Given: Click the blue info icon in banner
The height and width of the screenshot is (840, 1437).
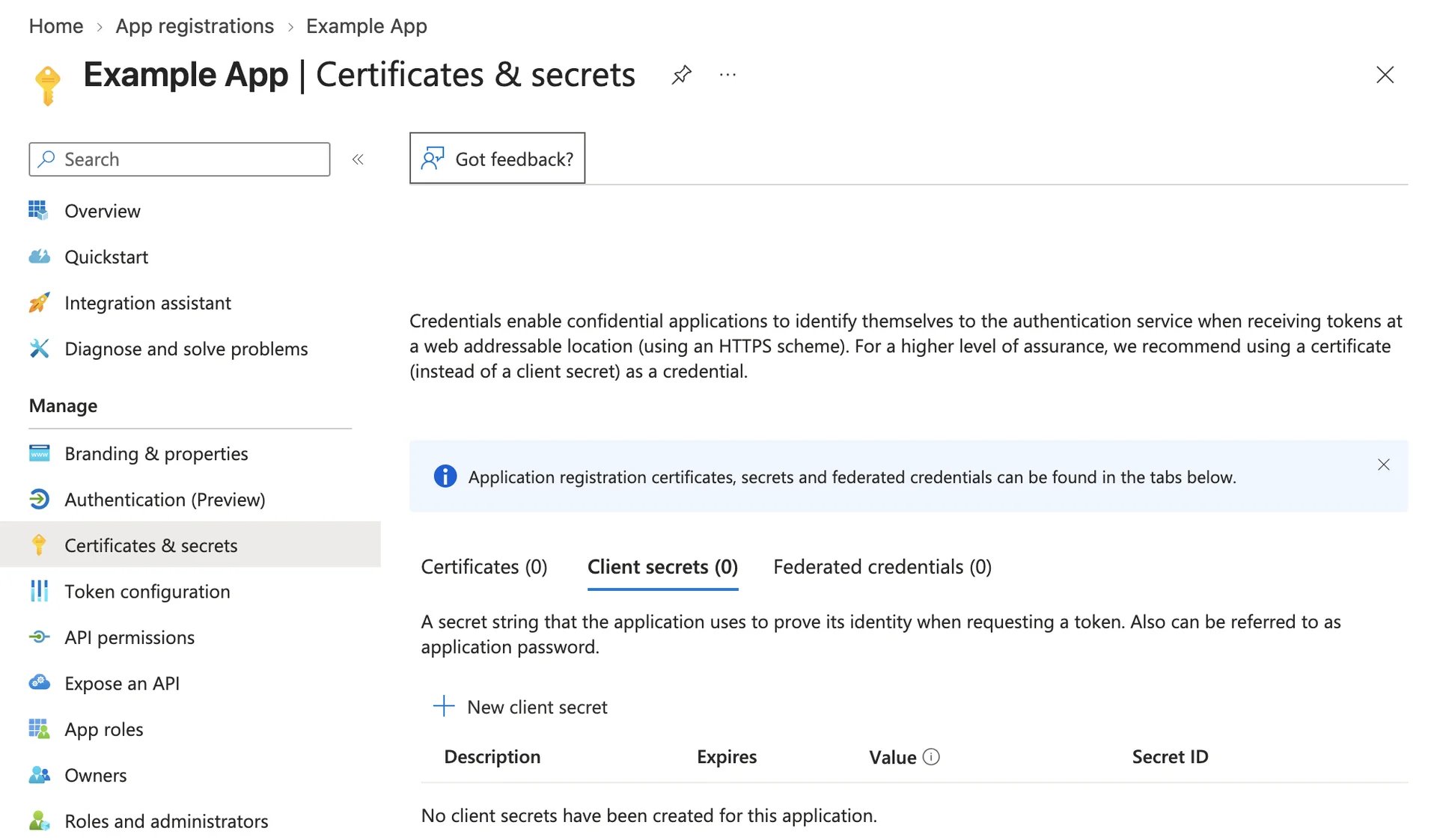Looking at the screenshot, I should click(x=445, y=476).
